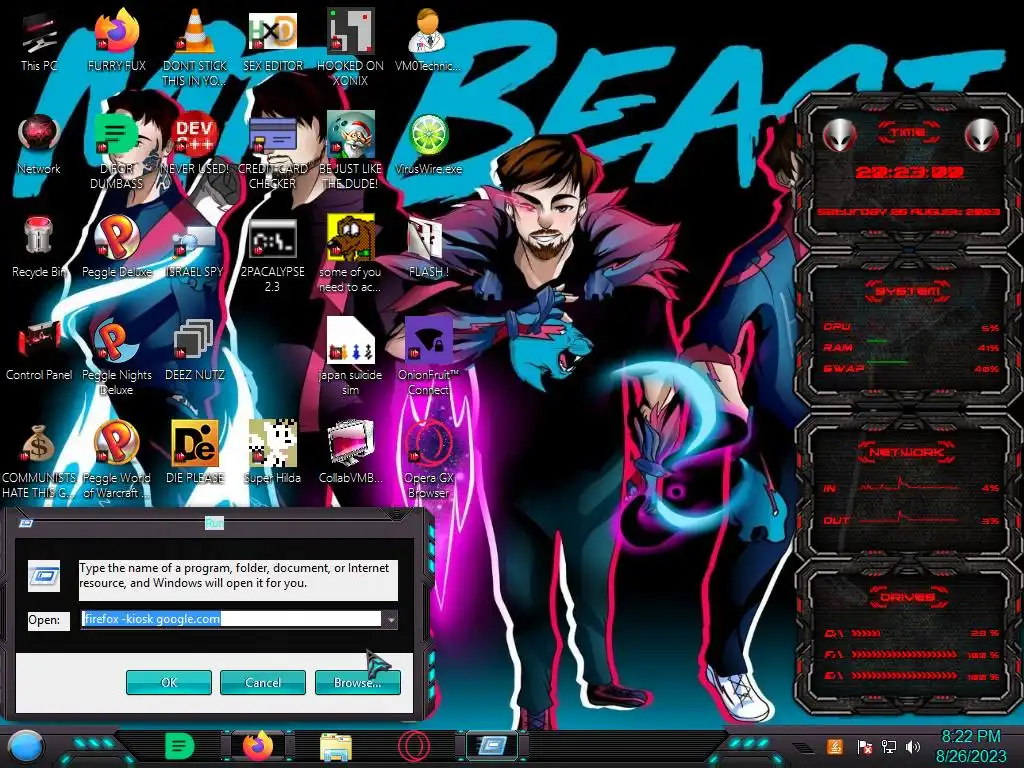Launch Opera GX Browser desktop shortcut
Image resolution: width=1024 pixels, height=768 pixels.
point(428,458)
